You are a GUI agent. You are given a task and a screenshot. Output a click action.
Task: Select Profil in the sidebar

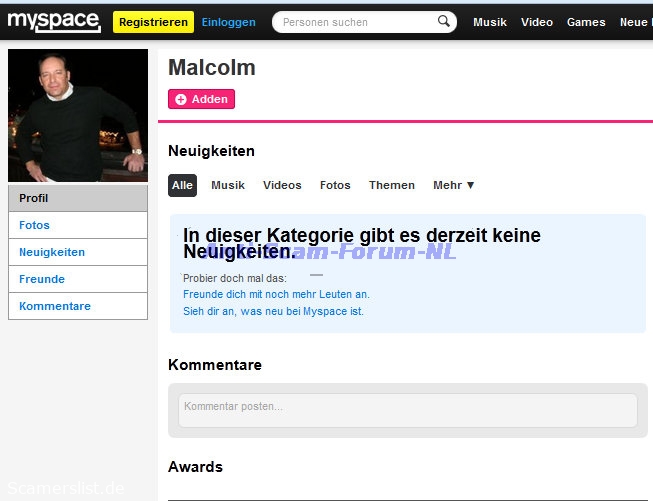point(78,198)
